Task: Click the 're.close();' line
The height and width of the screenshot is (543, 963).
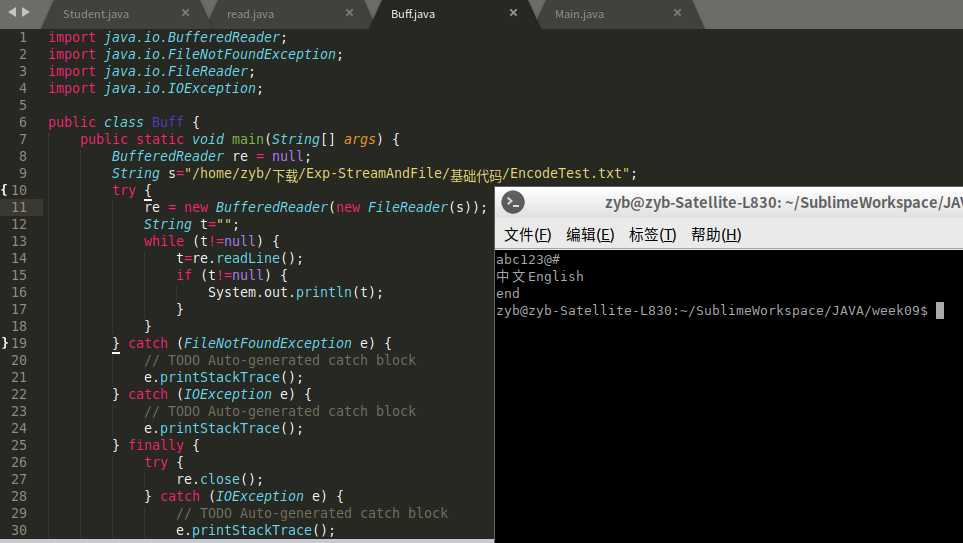Action: [220, 479]
